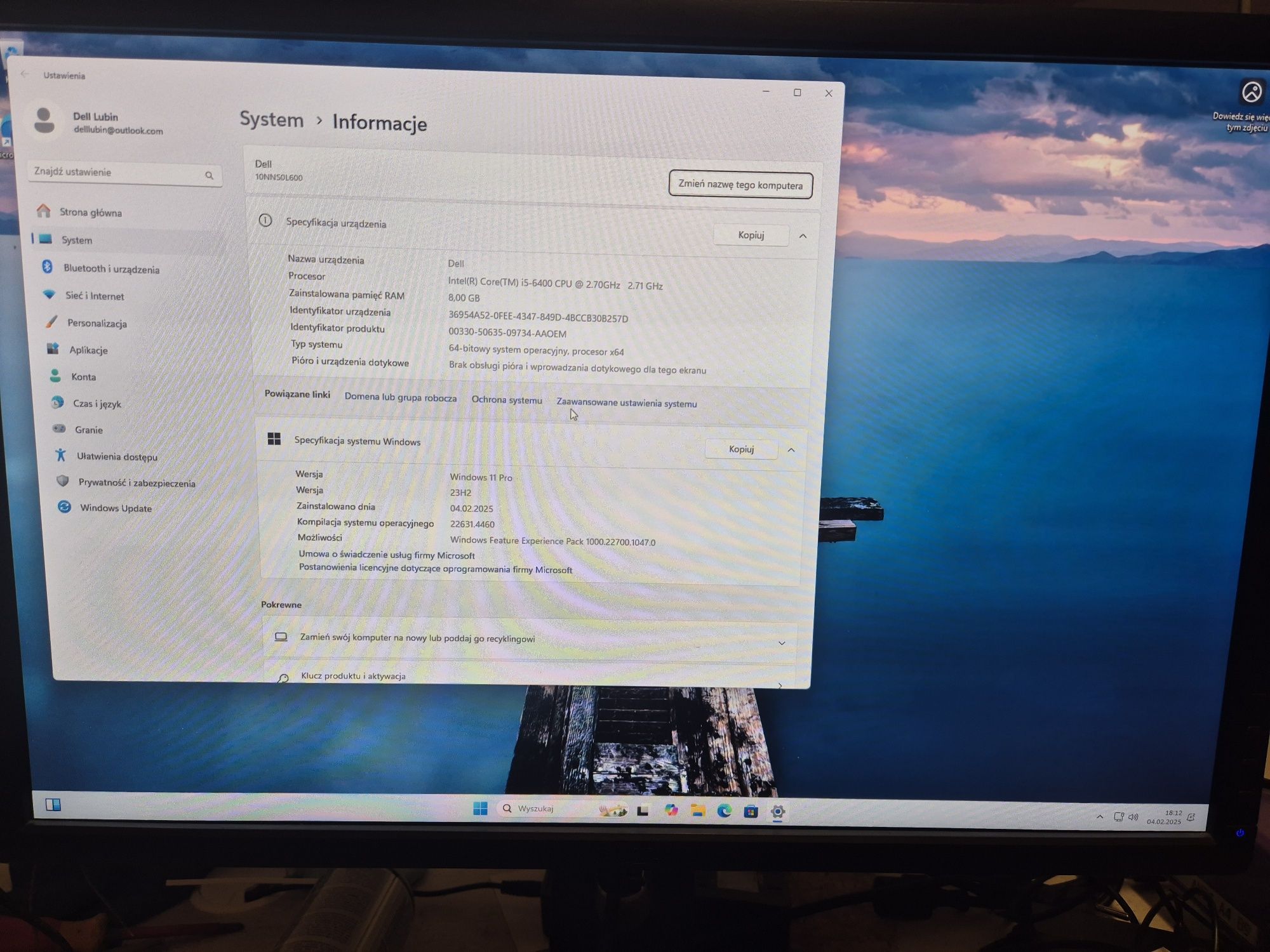Select the Windows 11 Pro edition text
1270x952 pixels.
(481, 477)
